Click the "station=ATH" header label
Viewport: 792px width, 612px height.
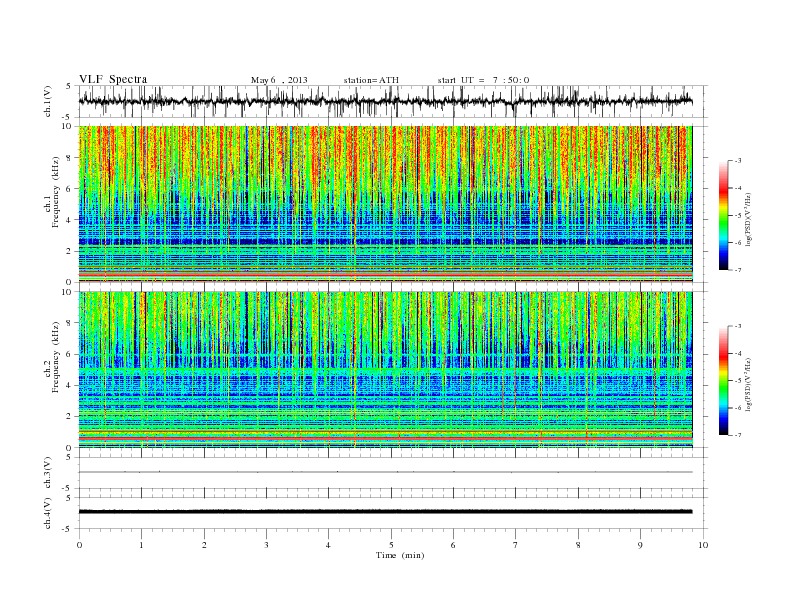click(x=371, y=80)
